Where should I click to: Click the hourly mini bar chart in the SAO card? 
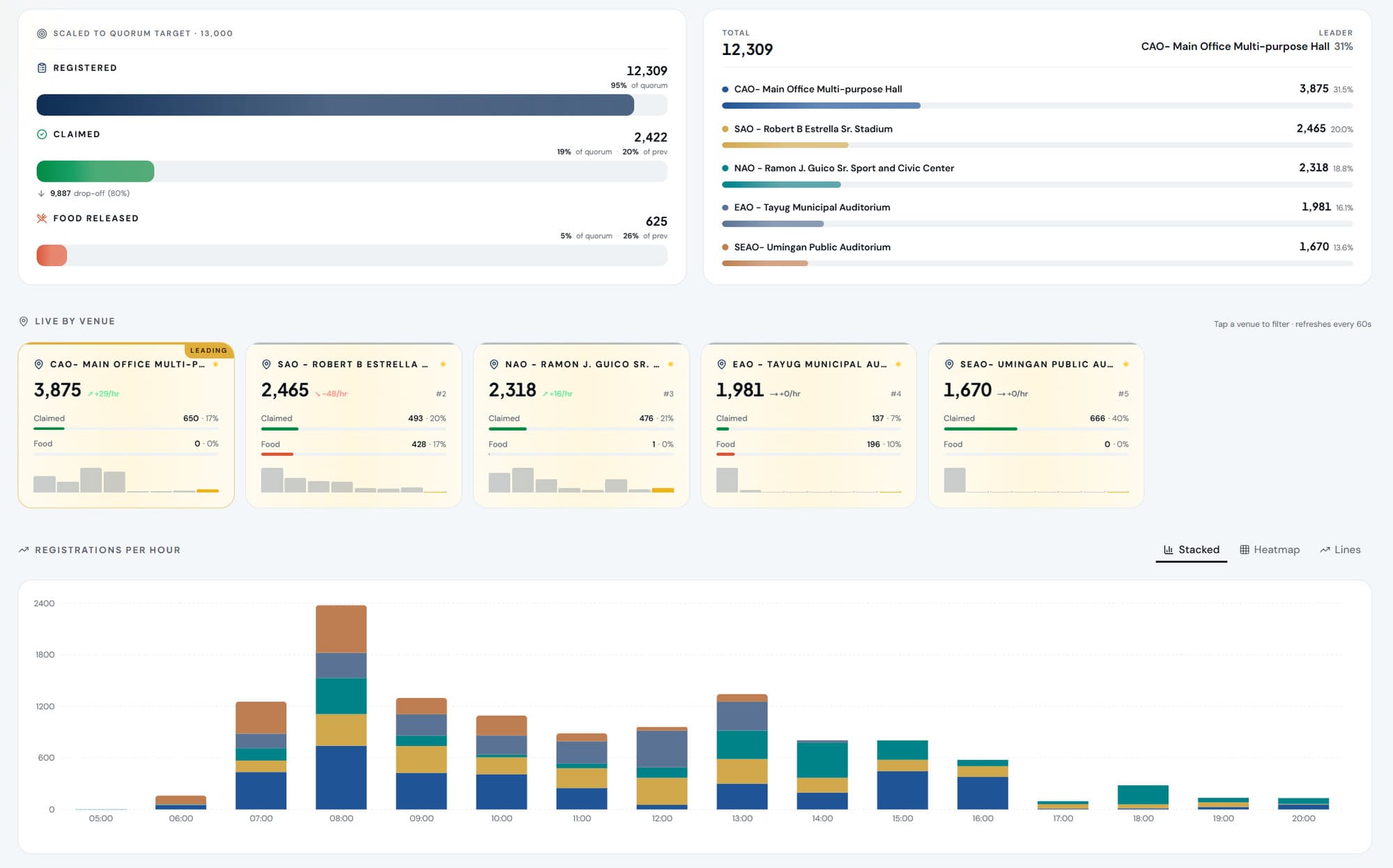pyautogui.click(x=353, y=480)
